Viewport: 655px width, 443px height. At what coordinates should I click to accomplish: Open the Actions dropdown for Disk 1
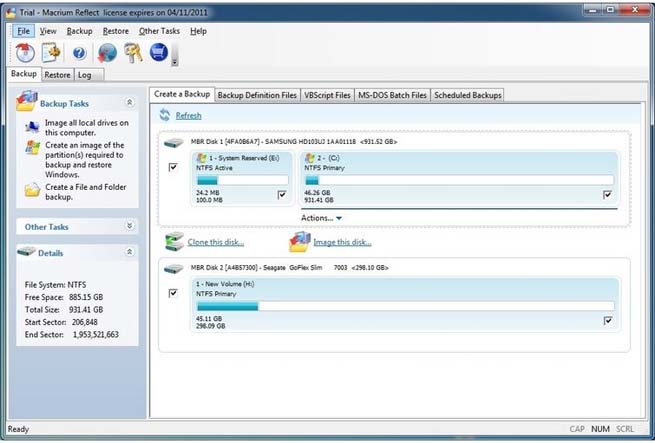[321, 218]
